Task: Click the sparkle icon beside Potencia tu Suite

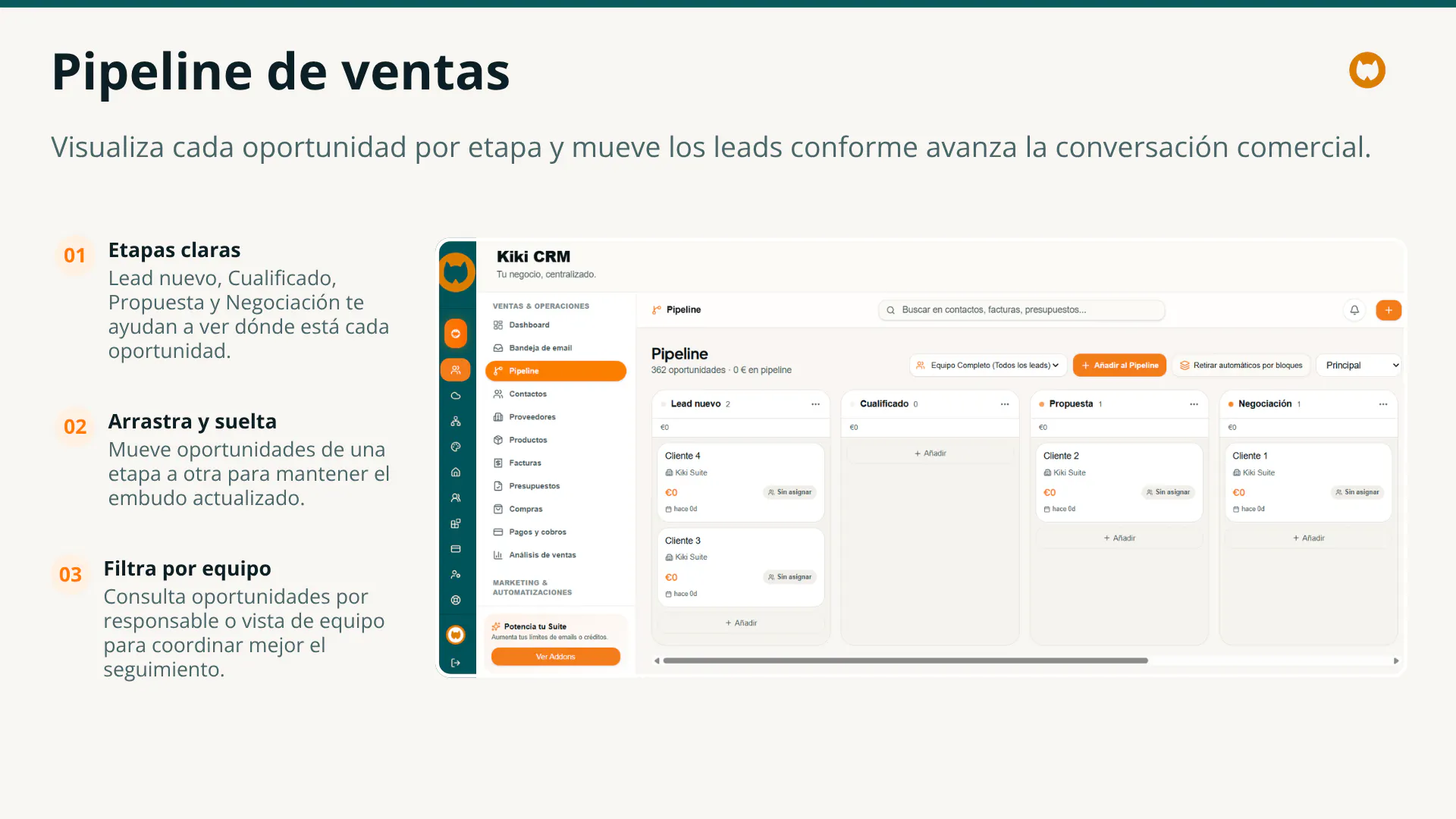Action: [x=496, y=626]
